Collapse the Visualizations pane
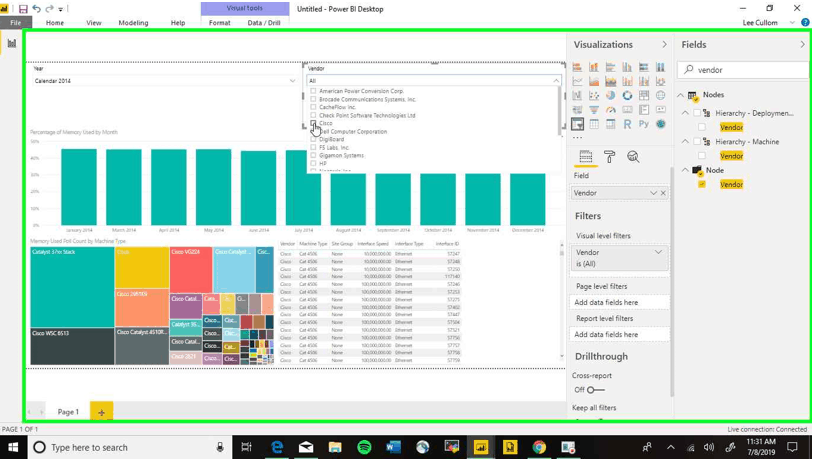814x460 pixels. pos(664,45)
